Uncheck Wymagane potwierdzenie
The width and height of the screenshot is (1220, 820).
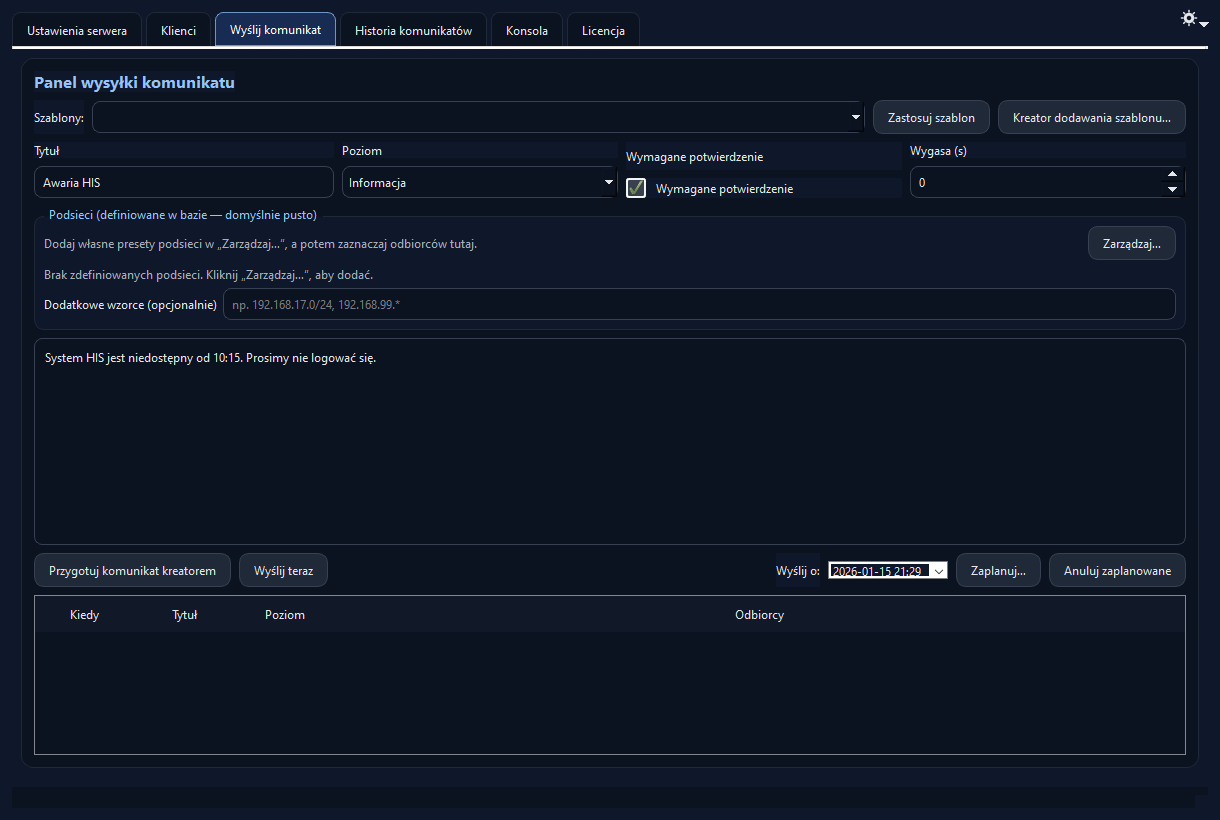click(636, 188)
